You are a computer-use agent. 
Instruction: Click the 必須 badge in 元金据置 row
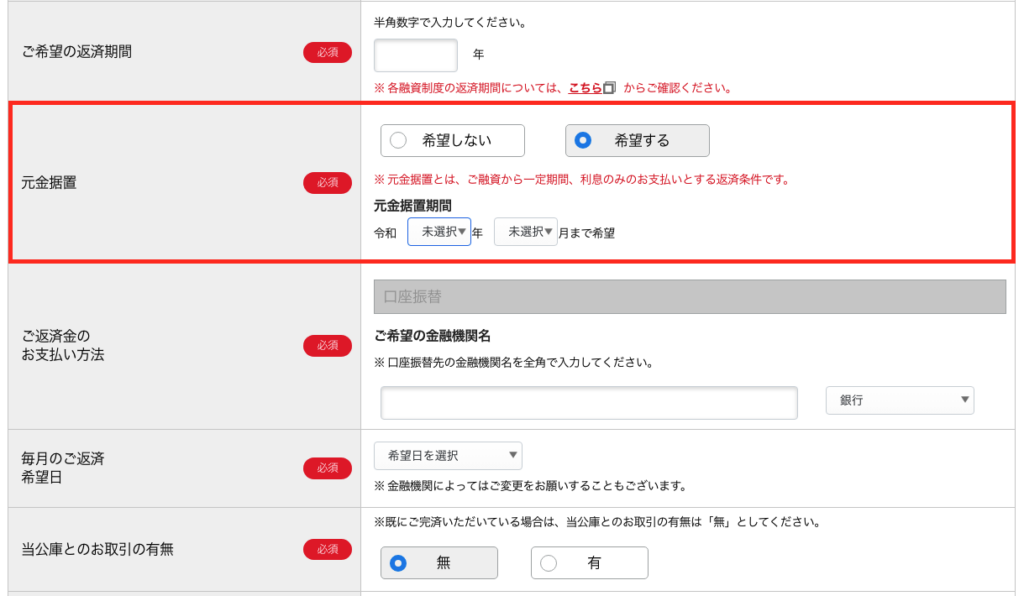[x=327, y=183]
